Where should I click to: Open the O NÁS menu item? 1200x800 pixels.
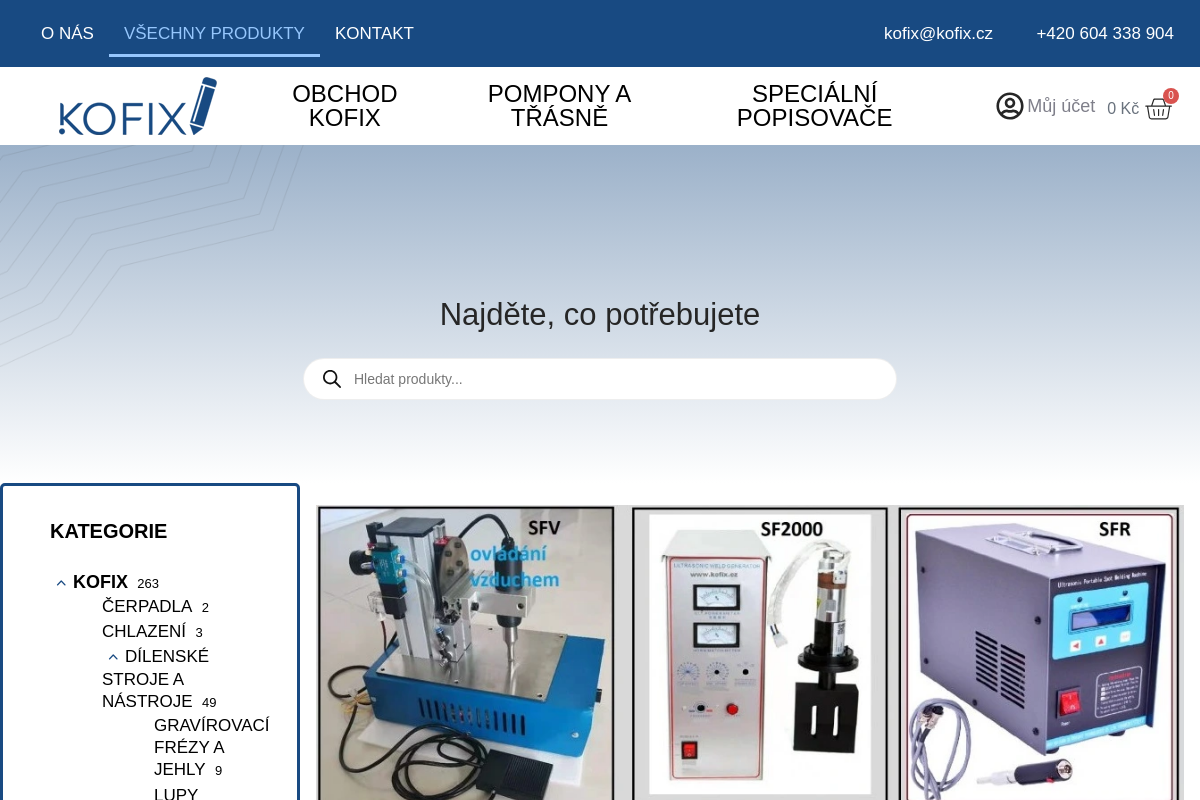(67, 33)
